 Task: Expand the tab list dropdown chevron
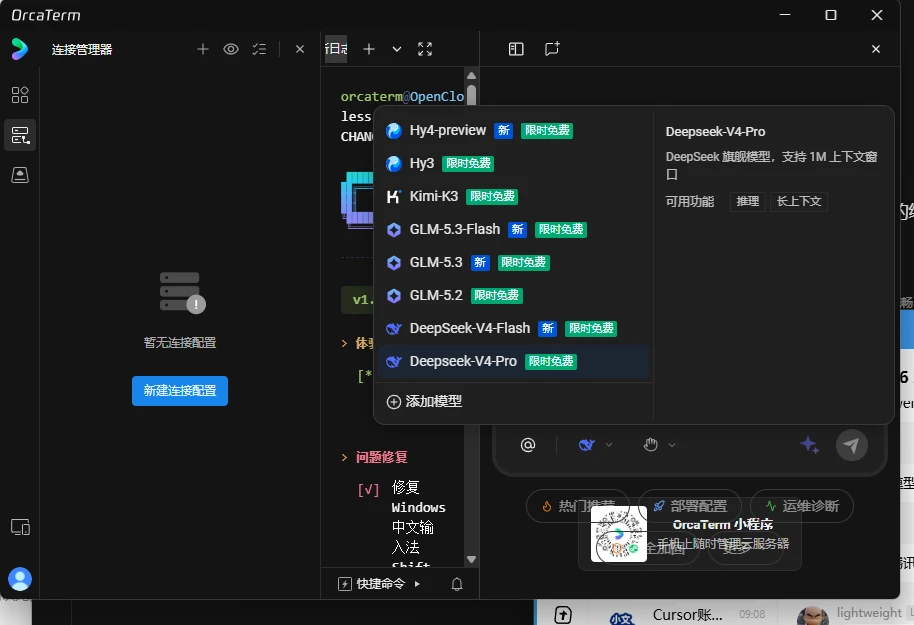coord(397,49)
